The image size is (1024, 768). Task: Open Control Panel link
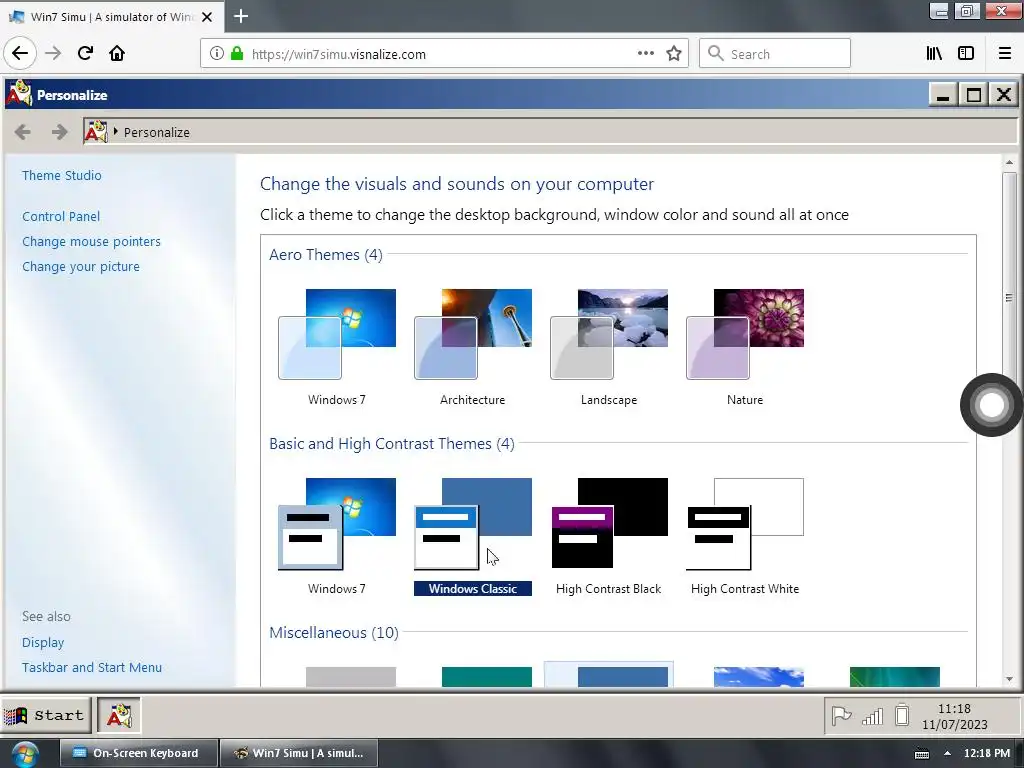(x=61, y=217)
